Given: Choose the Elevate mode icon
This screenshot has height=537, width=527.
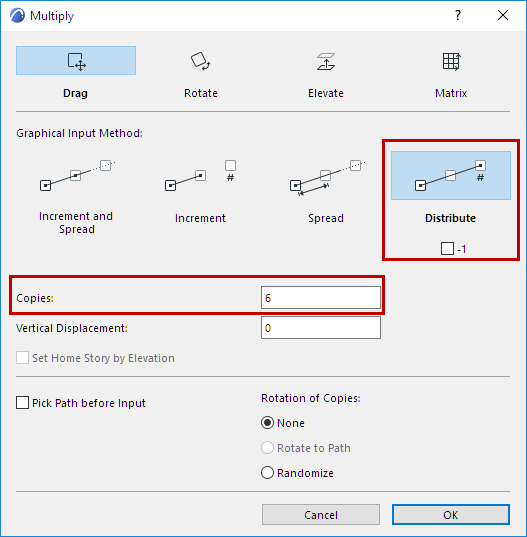Looking at the screenshot, I should [326, 61].
